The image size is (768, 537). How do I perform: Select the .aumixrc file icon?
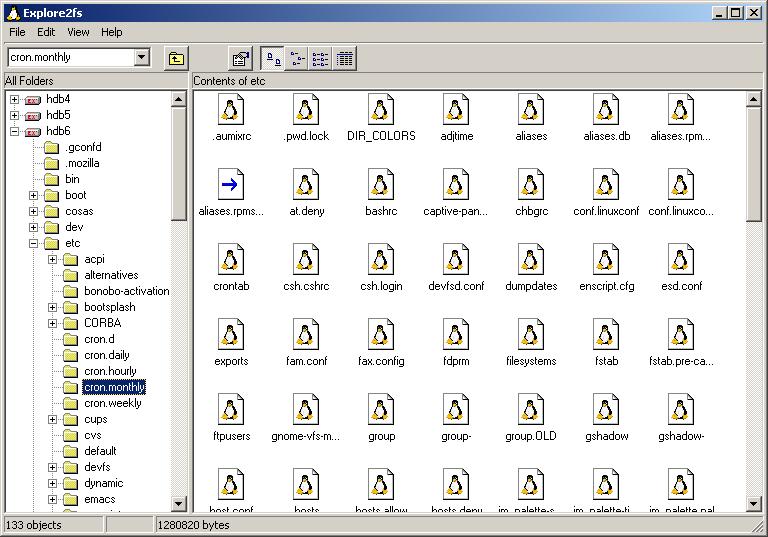click(x=231, y=109)
